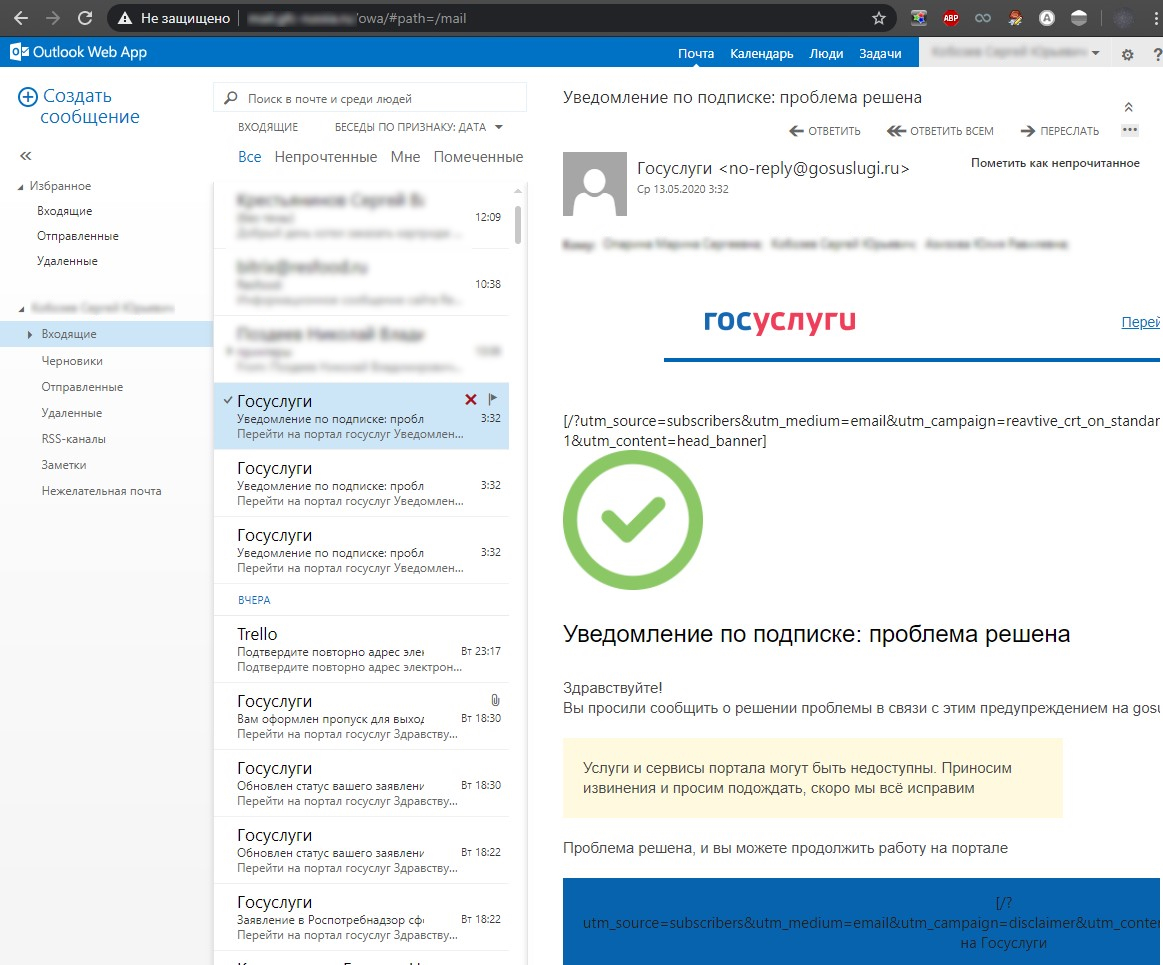Open Заметки folder

click(64, 465)
